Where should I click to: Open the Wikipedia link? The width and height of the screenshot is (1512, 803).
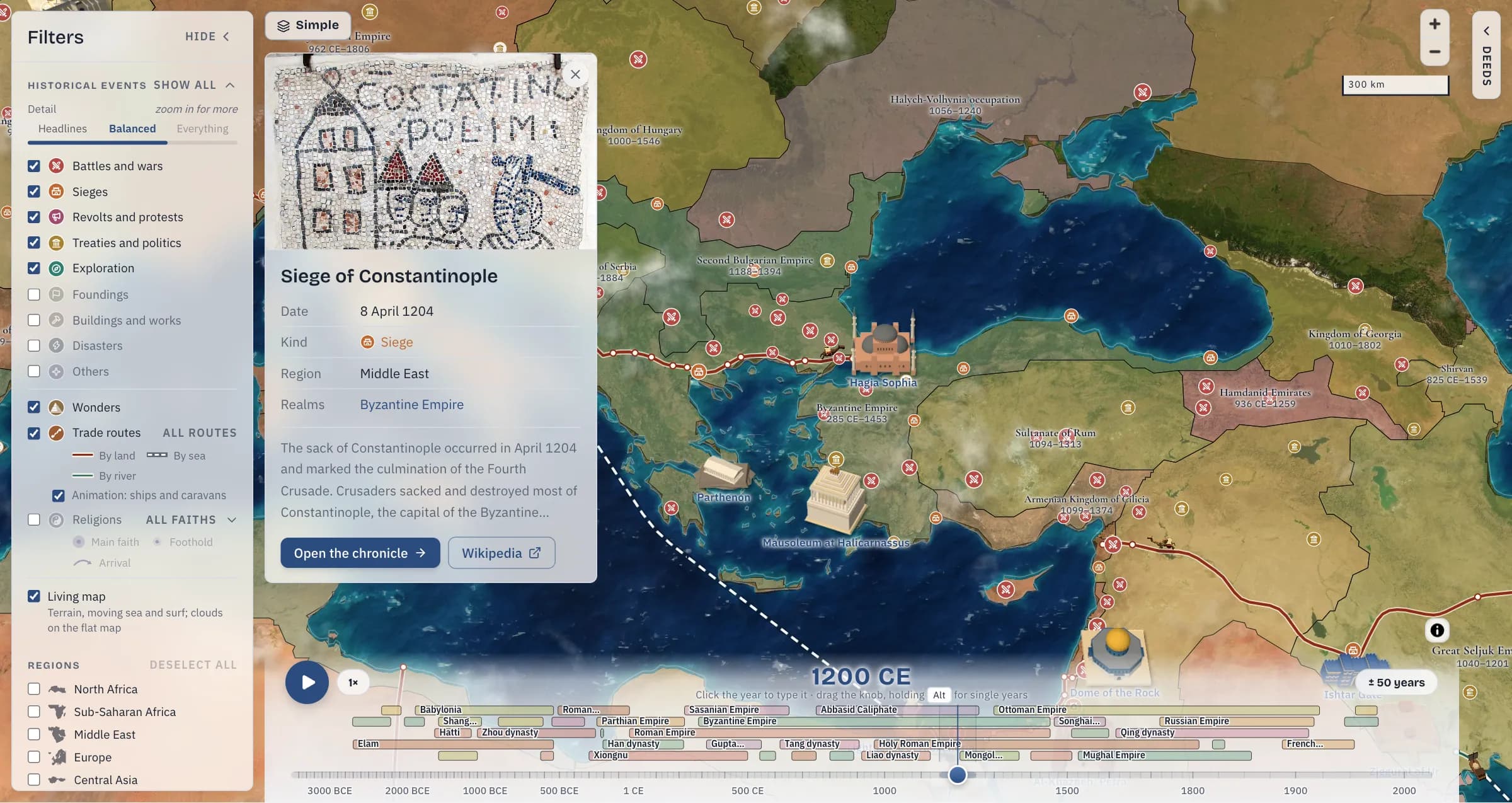click(x=501, y=553)
